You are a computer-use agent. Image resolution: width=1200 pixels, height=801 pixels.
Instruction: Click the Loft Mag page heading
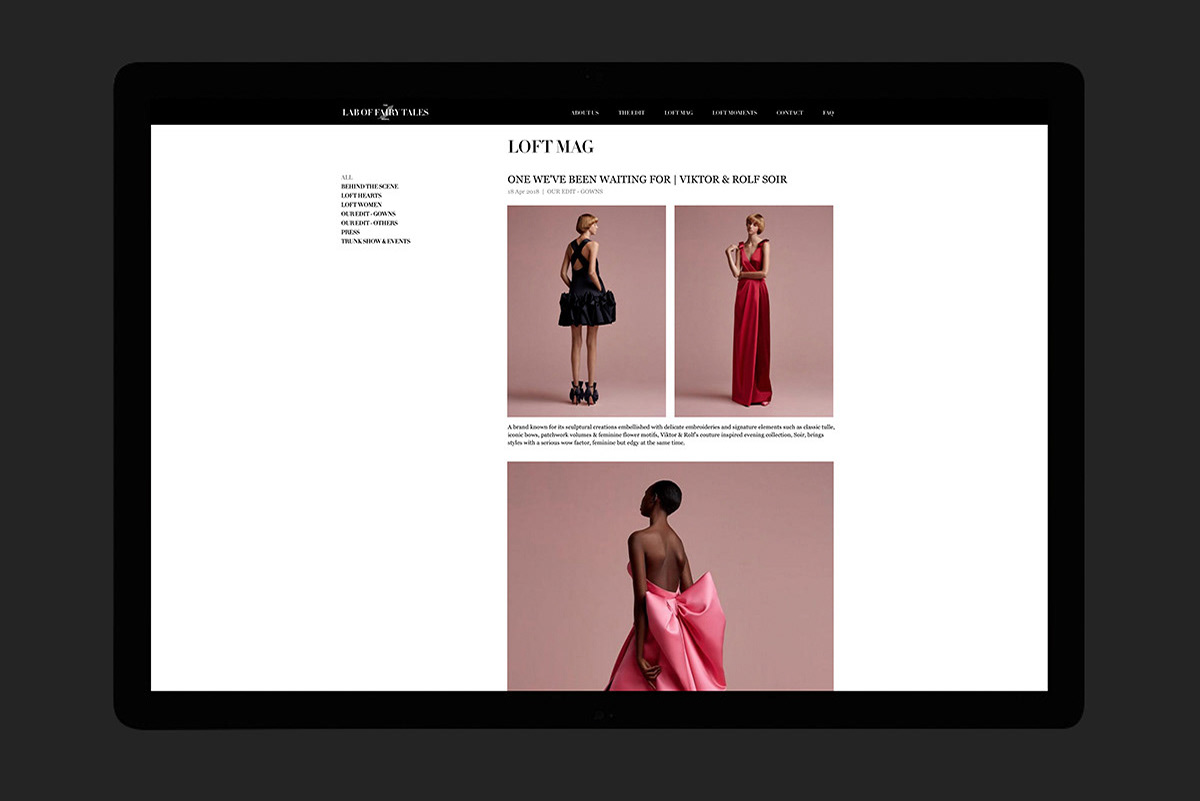(551, 147)
